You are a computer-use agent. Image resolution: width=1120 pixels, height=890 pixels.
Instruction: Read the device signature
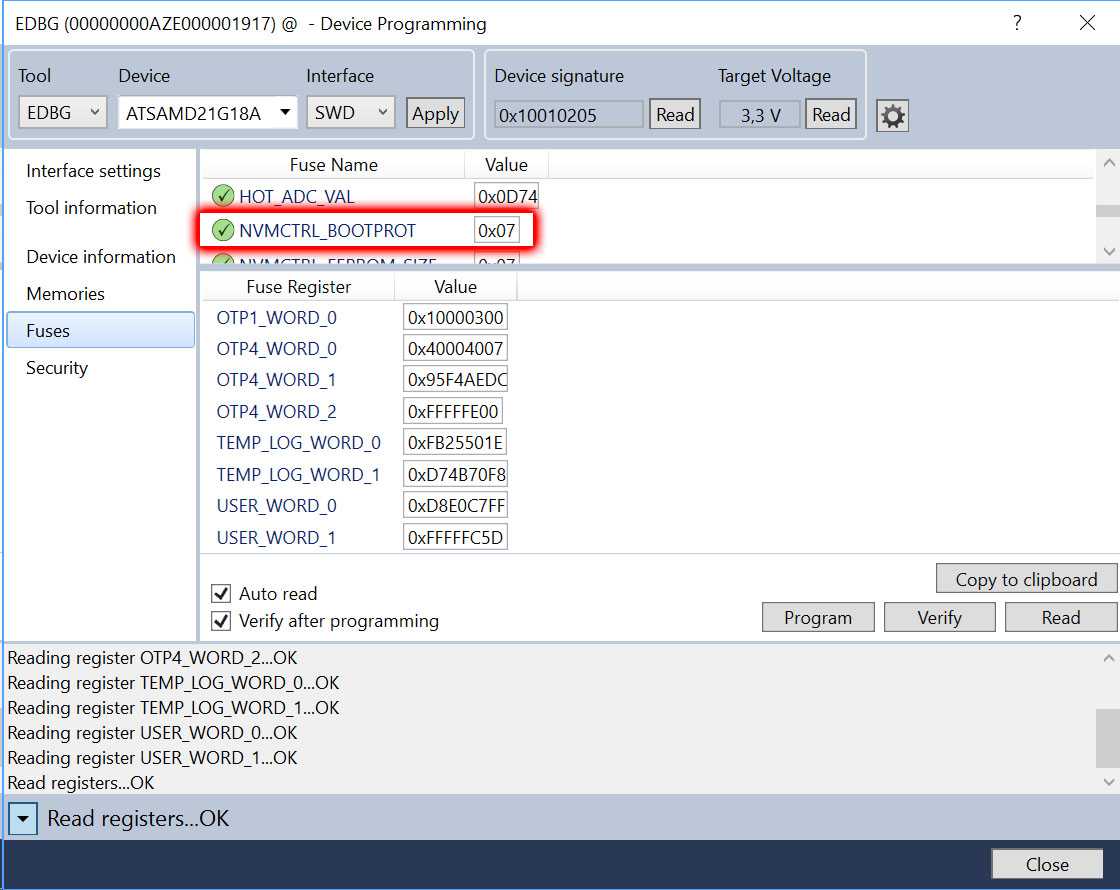(x=675, y=115)
